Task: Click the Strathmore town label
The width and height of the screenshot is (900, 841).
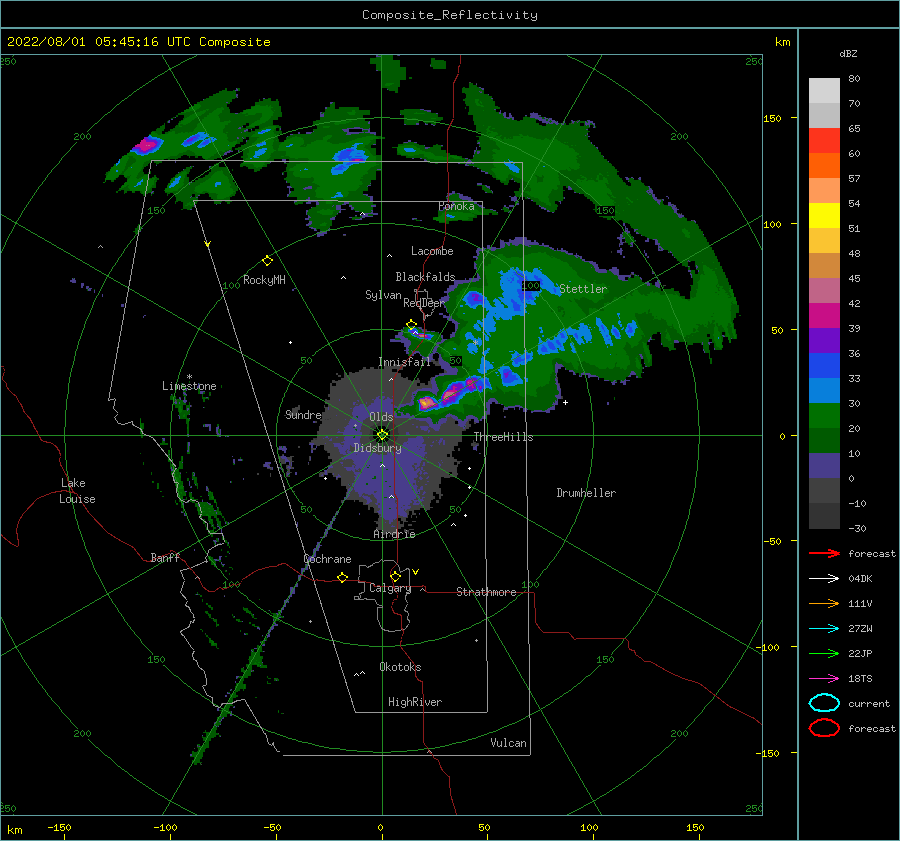Action: (486, 592)
